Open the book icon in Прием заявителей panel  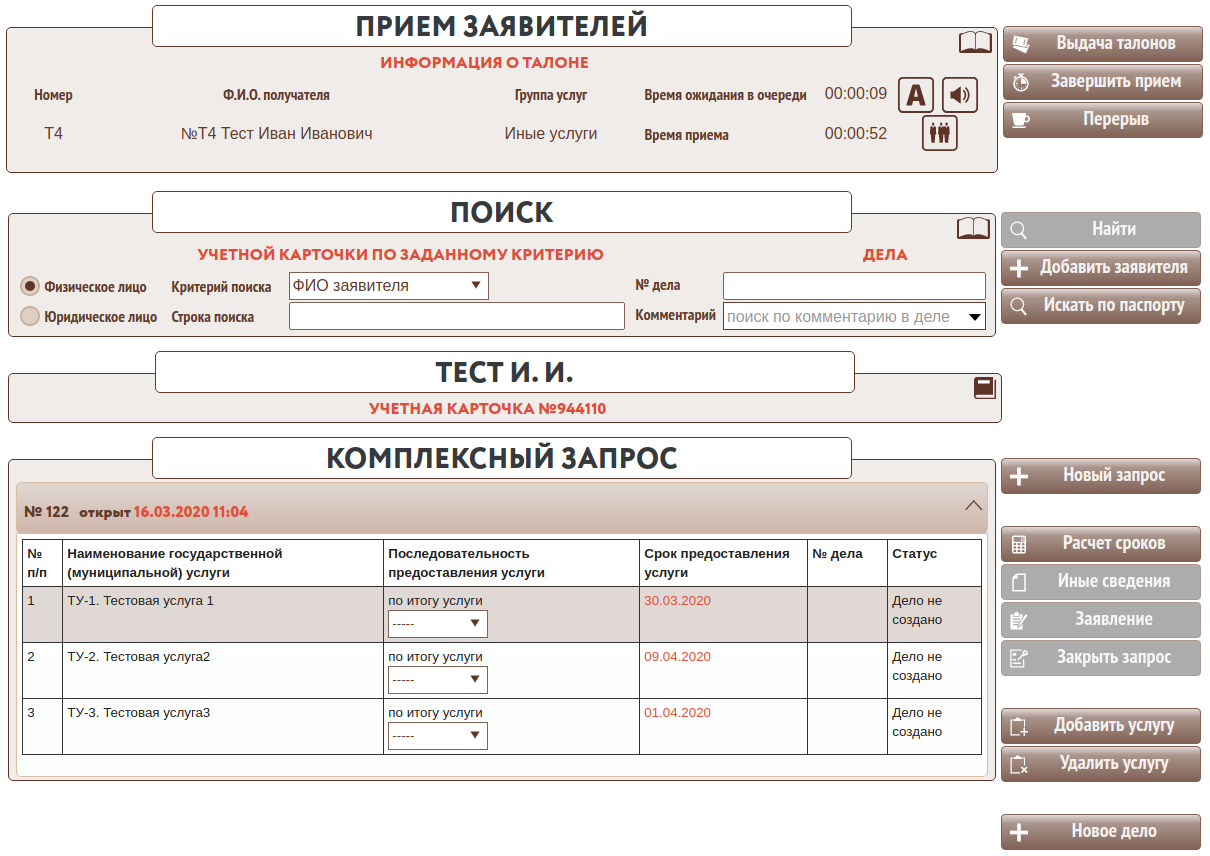point(975,42)
